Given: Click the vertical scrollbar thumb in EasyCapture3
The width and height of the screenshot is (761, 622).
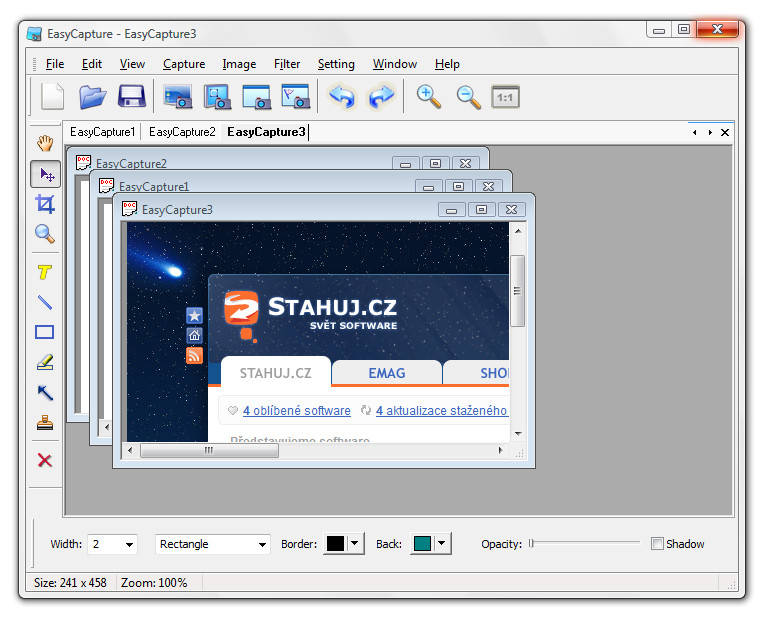Looking at the screenshot, I should pyautogui.click(x=518, y=291).
